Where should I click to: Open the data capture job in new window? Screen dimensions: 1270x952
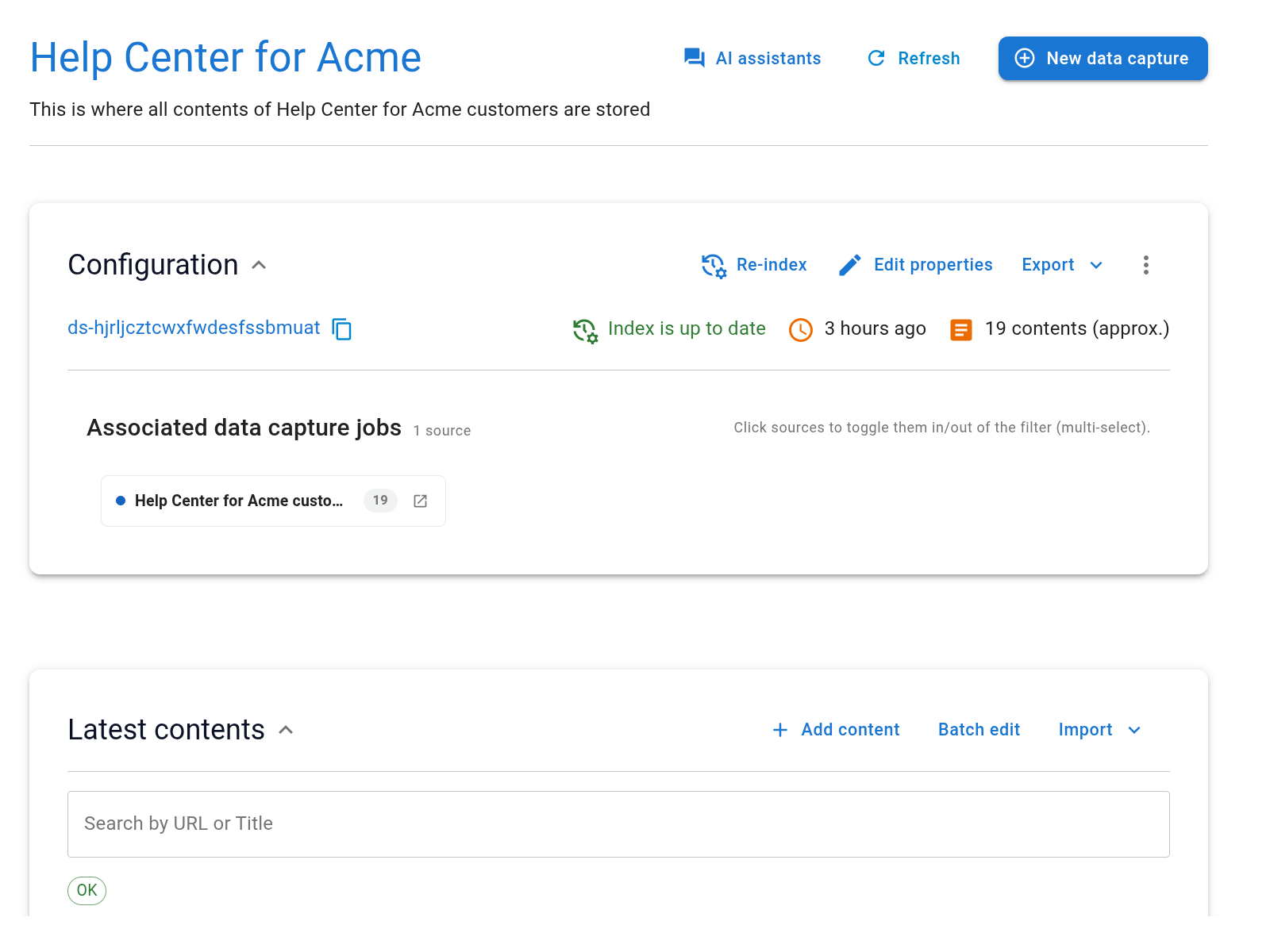coord(421,501)
